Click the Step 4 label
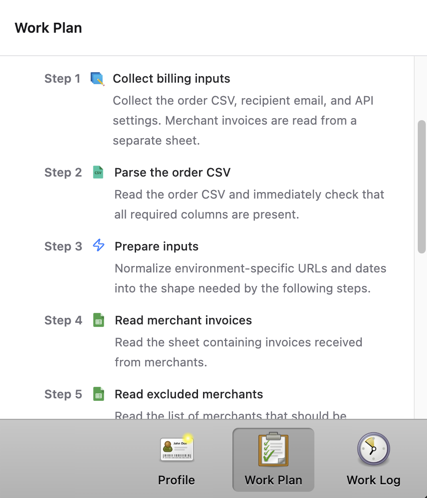427x498 pixels. [63, 320]
